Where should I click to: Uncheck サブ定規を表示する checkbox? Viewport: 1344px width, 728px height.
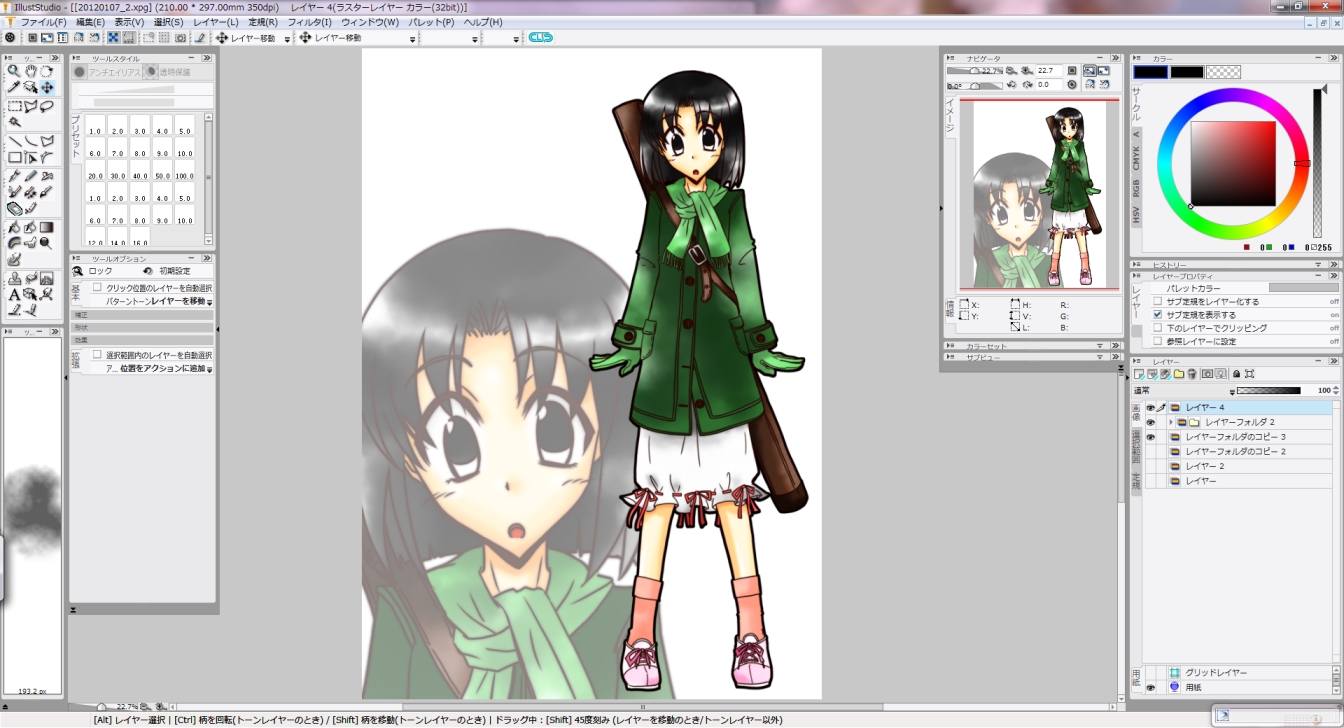point(1158,314)
